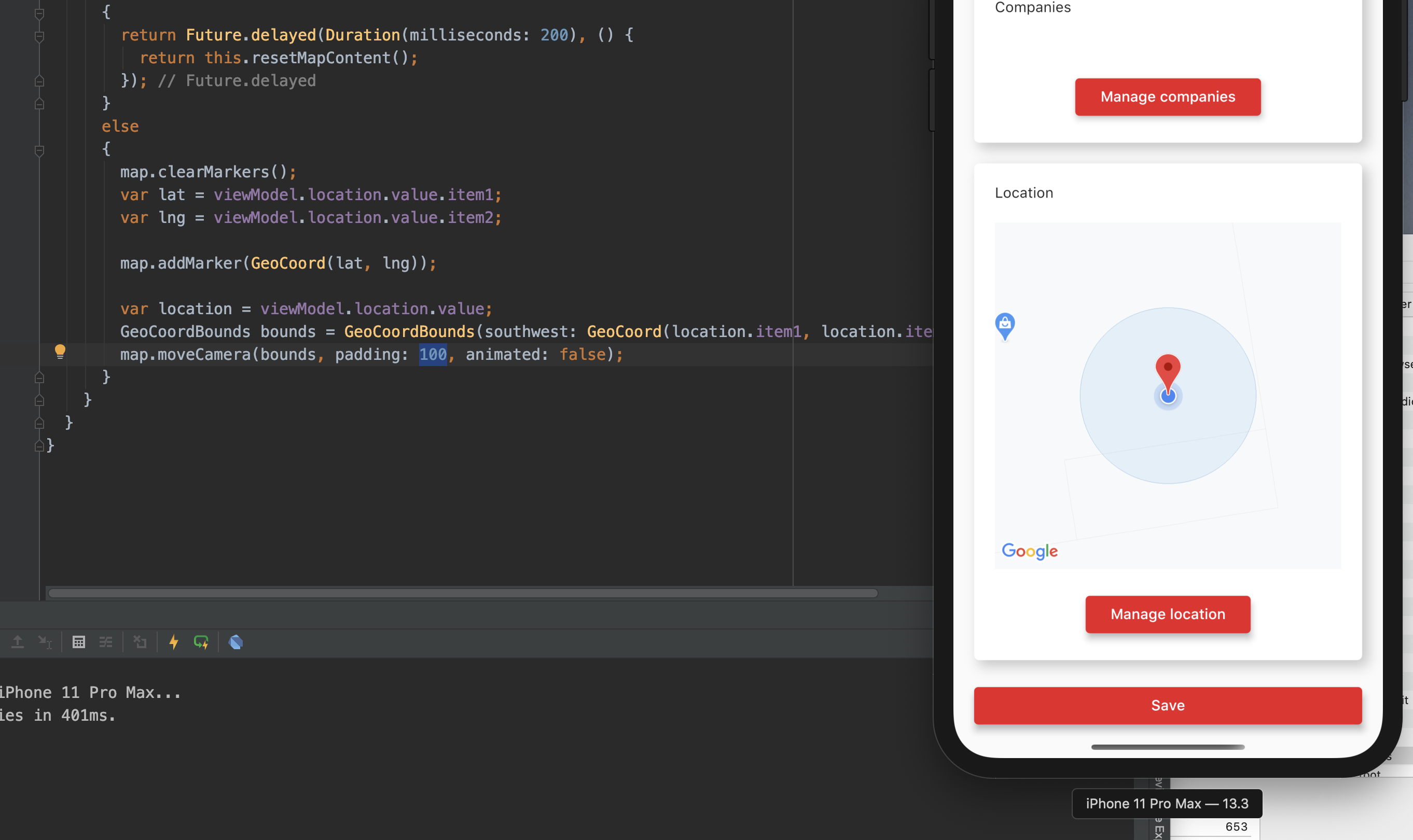Trigger Flutter Hot Reload with the lightning icon
This screenshot has width=1413, height=840.
pyautogui.click(x=174, y=642)
